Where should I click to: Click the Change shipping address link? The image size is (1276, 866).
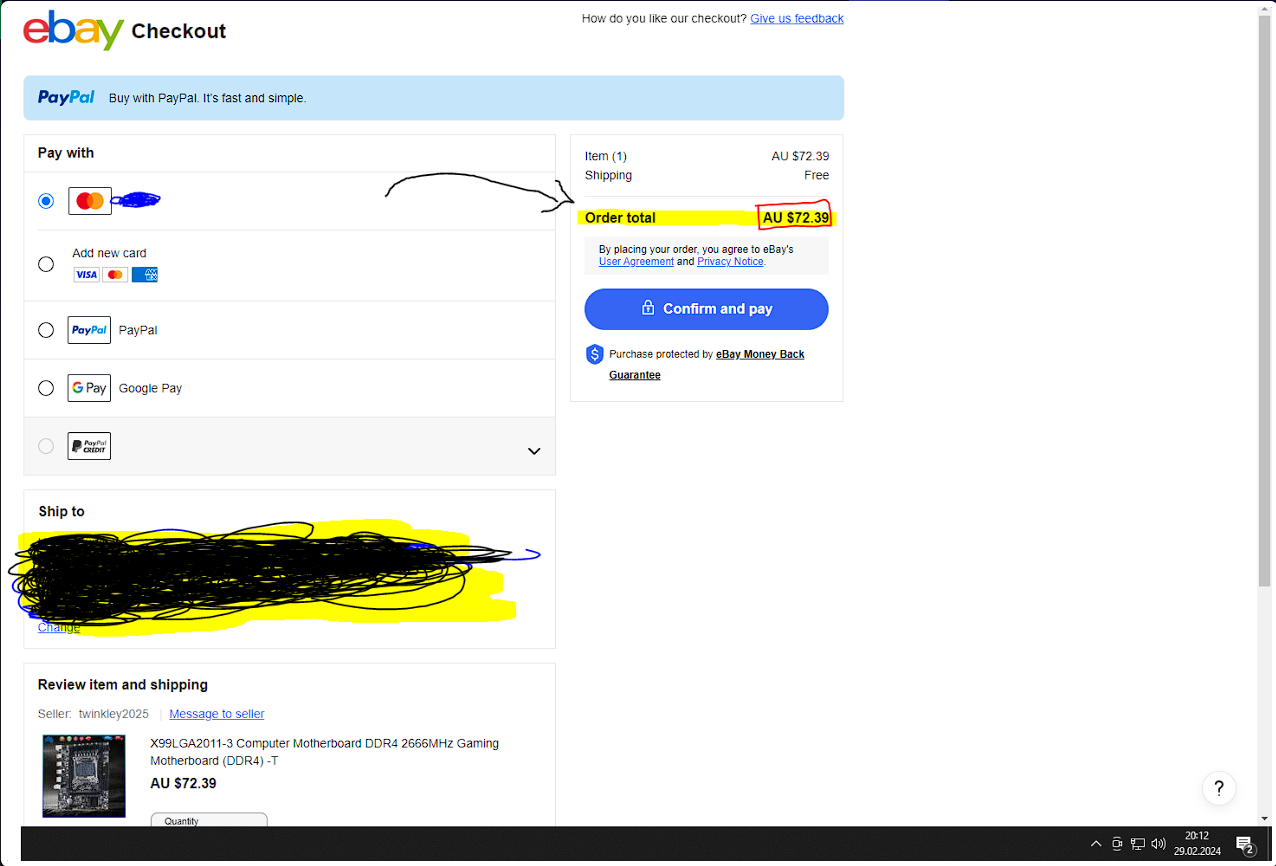click(58, 627)
